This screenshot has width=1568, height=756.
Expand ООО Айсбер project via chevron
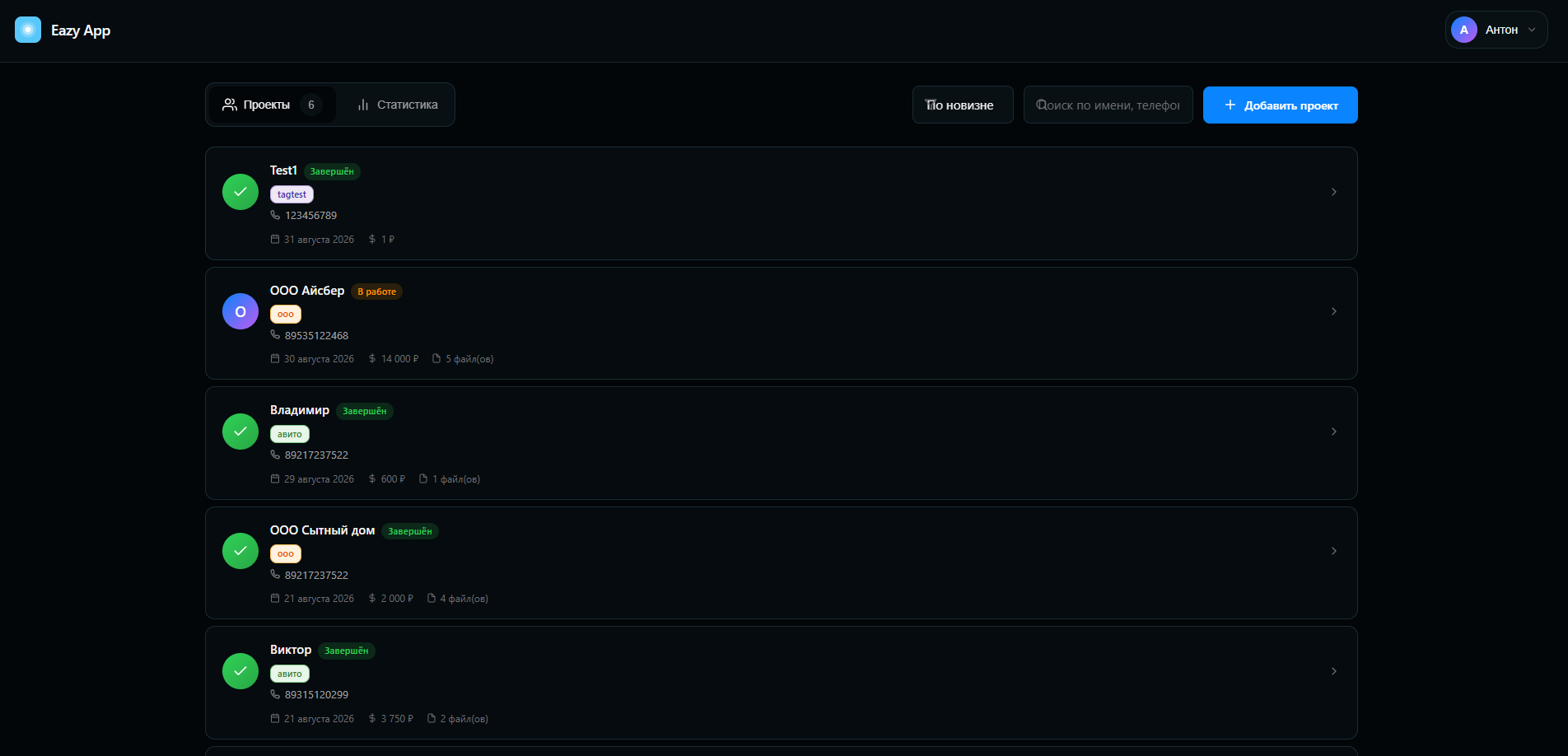click(1334, 311)
